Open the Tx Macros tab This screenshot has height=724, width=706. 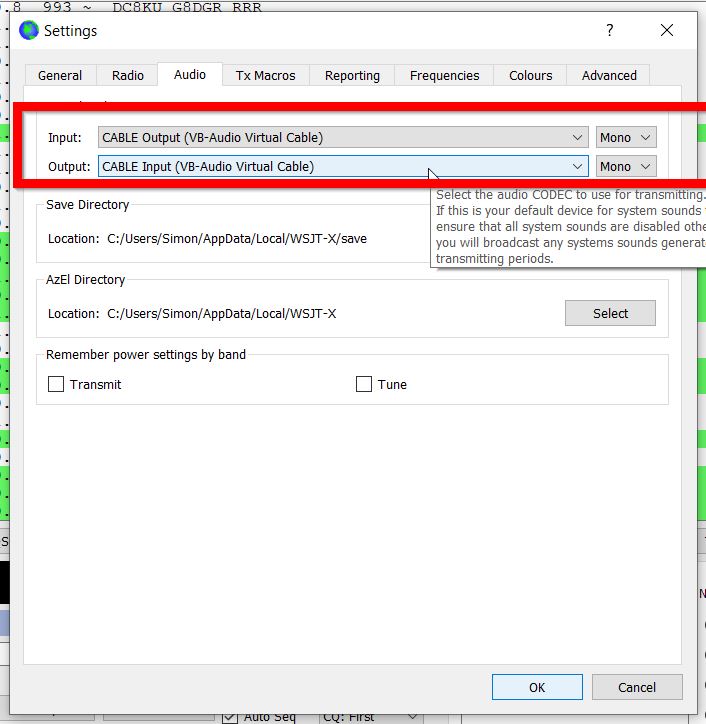click(266, 75)
